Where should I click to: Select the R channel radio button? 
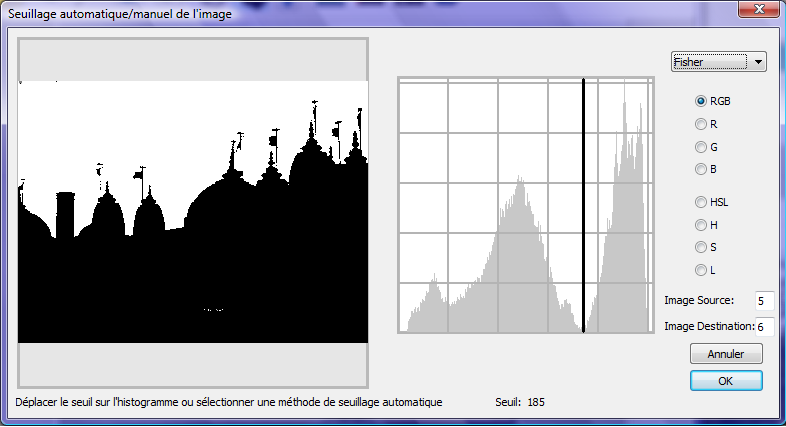coord(701,124)
